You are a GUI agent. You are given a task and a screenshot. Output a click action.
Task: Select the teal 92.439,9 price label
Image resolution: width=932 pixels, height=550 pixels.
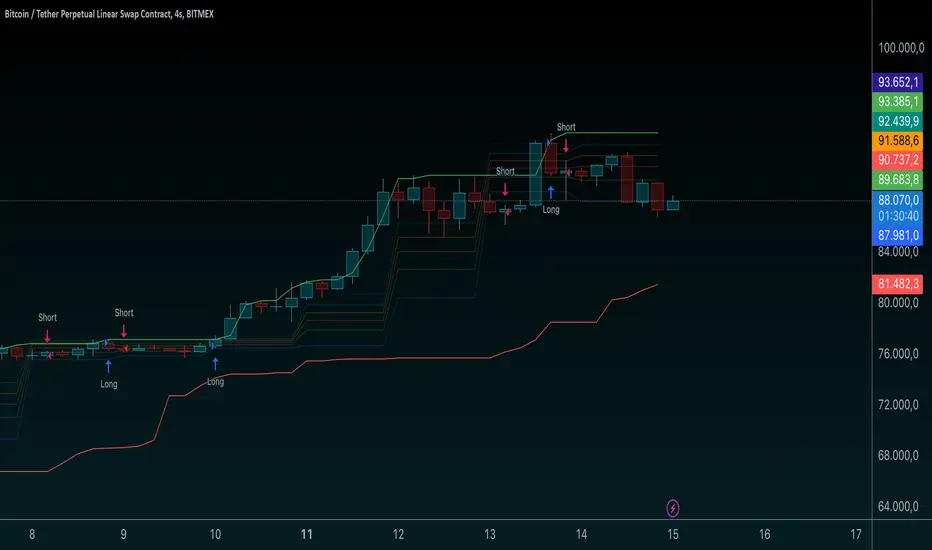(898, 121)
